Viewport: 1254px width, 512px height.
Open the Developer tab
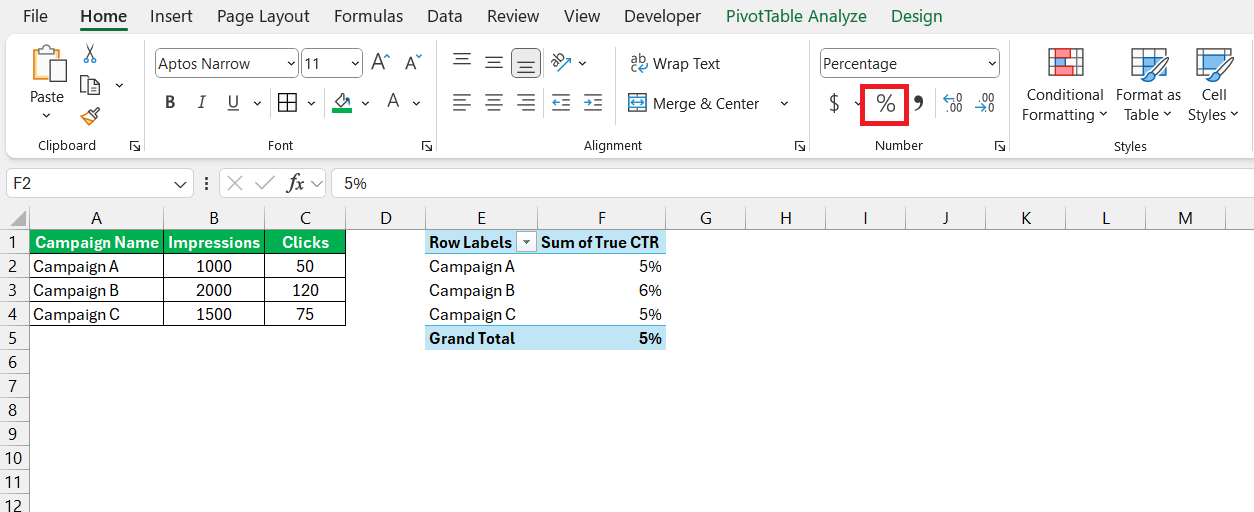[x=662, y=16]
